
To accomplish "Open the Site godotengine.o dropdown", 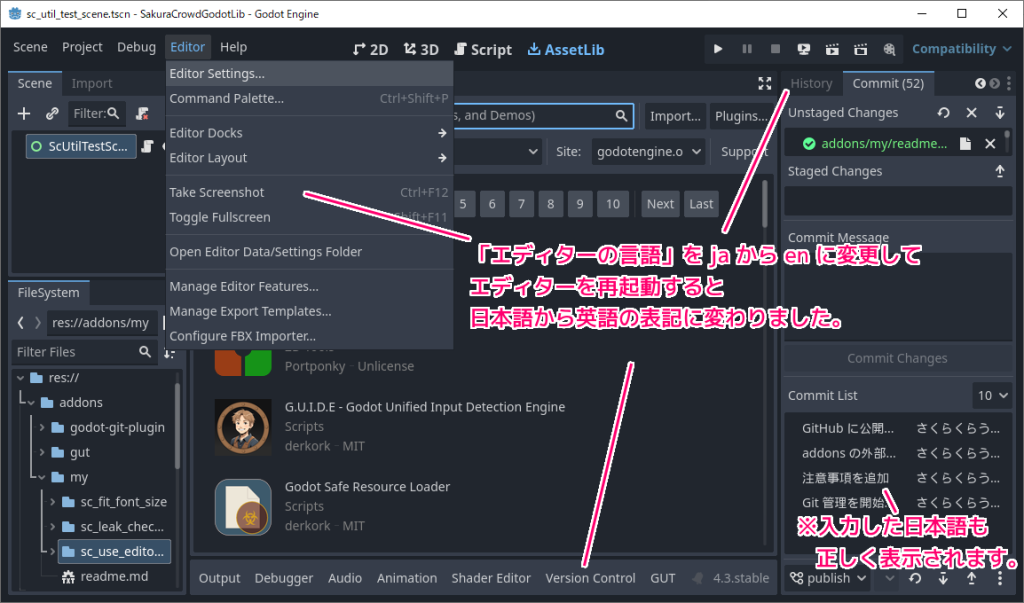I will tap(648, 152).
